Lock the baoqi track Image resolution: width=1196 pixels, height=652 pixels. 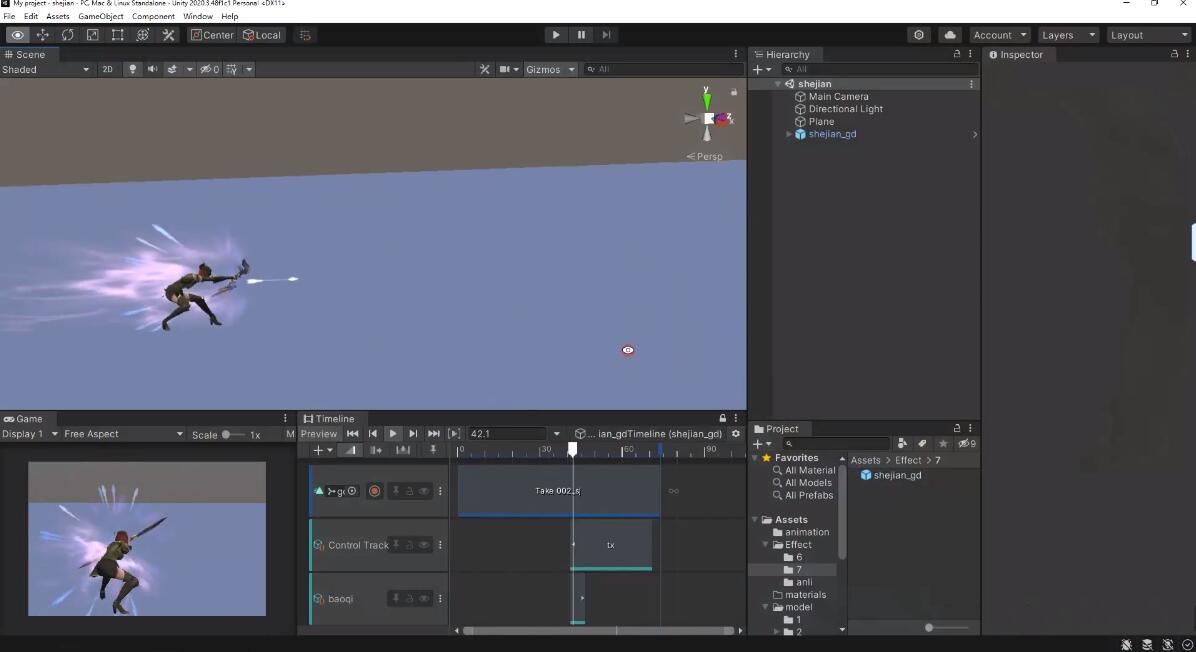[410, 599]
